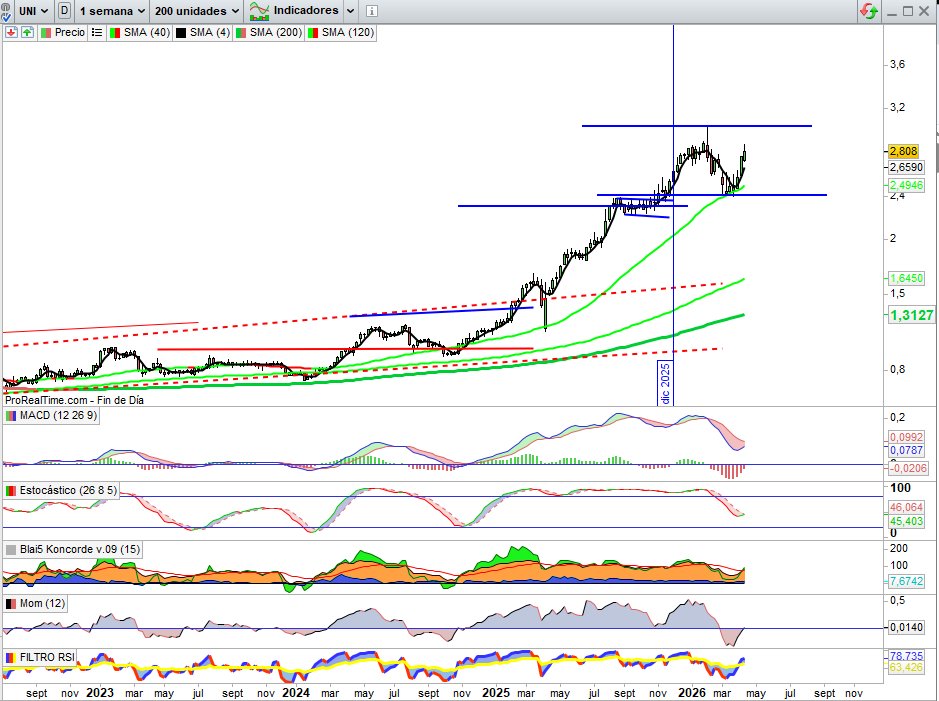Click the 0,0140 momentum value label
Screen dimensions: 939x701
906,627
